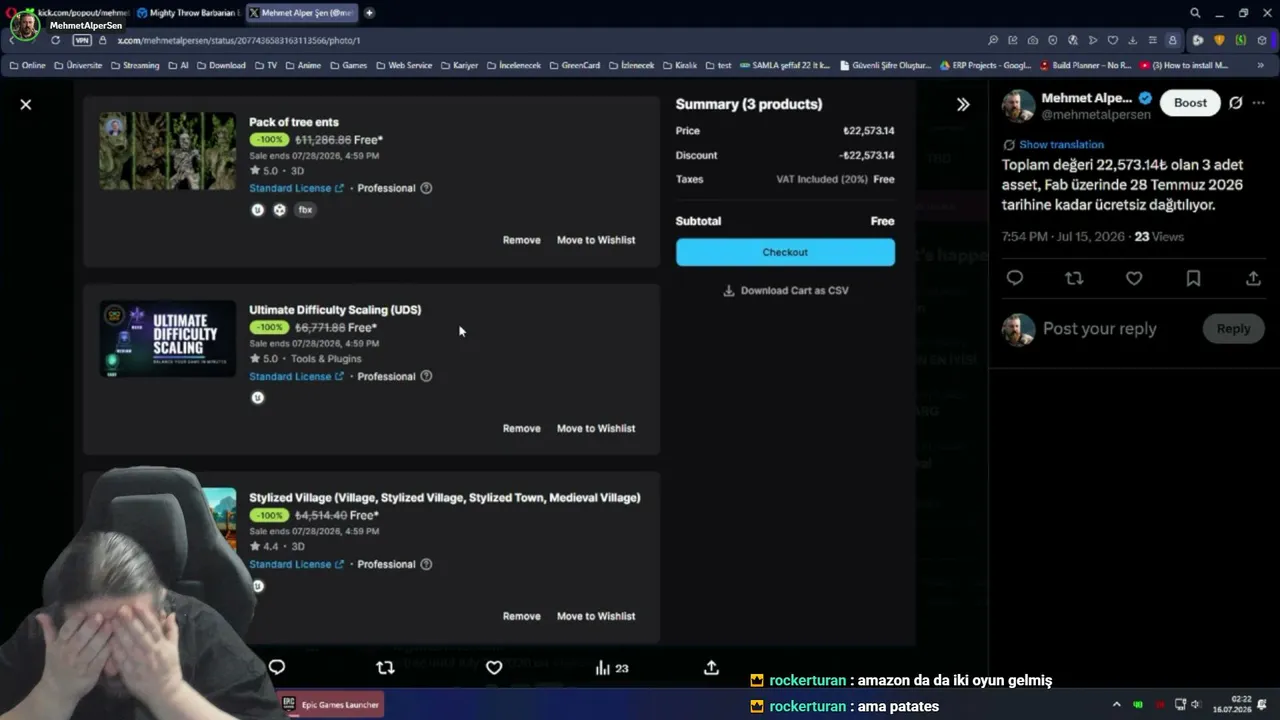Open the ERP Projects bookmark

click(x=986, y=65)
